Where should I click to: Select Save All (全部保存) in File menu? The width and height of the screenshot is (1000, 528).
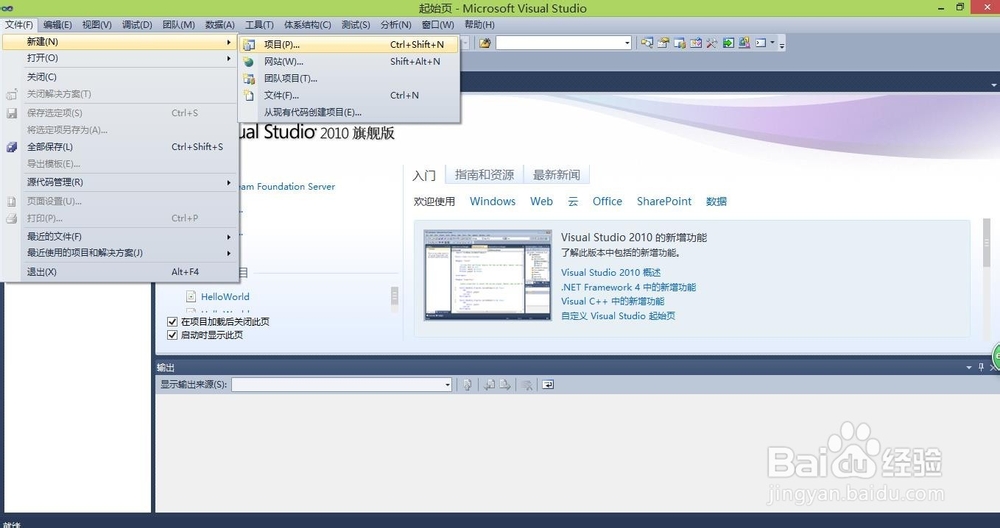(x=120, y=147)
